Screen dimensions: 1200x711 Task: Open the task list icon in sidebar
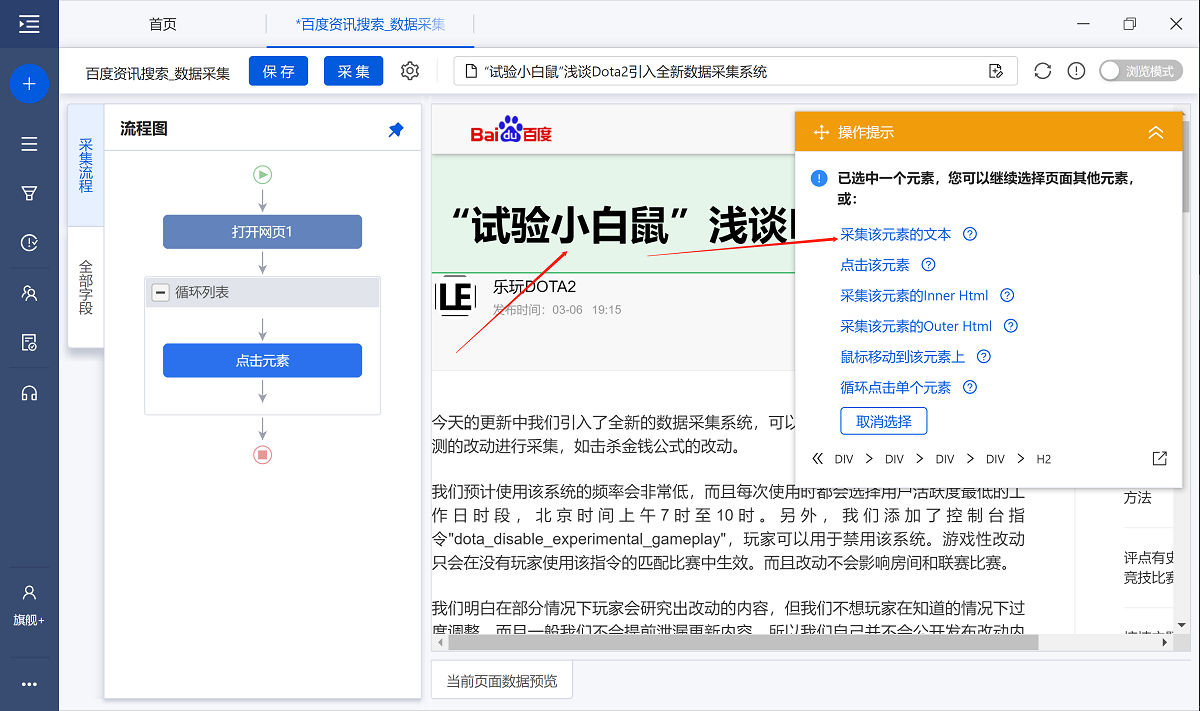coord(29,144)
